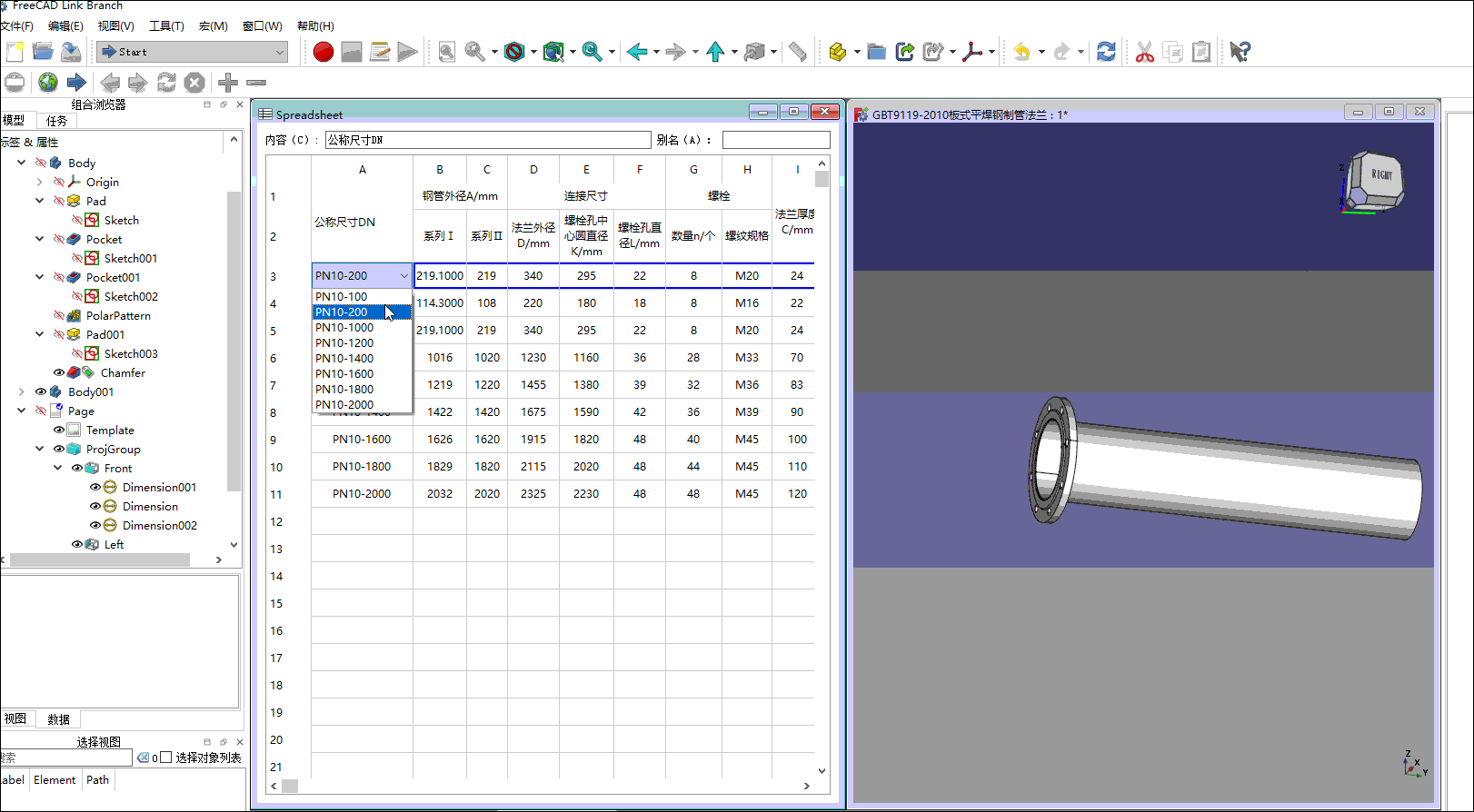Screen dimensions: 1474x812
Task: Click the red macro record button
Action: [x=323, y=52]
